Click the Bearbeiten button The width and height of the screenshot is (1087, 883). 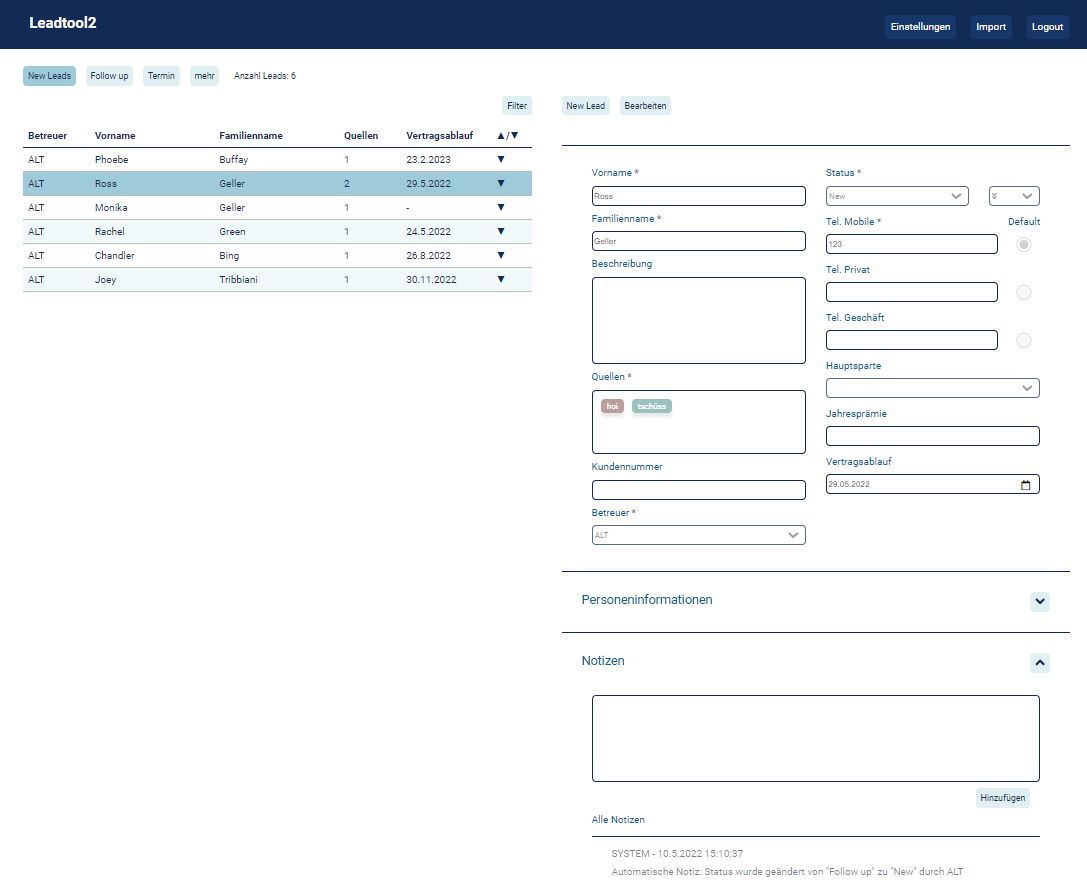click(x=645, y=106)
